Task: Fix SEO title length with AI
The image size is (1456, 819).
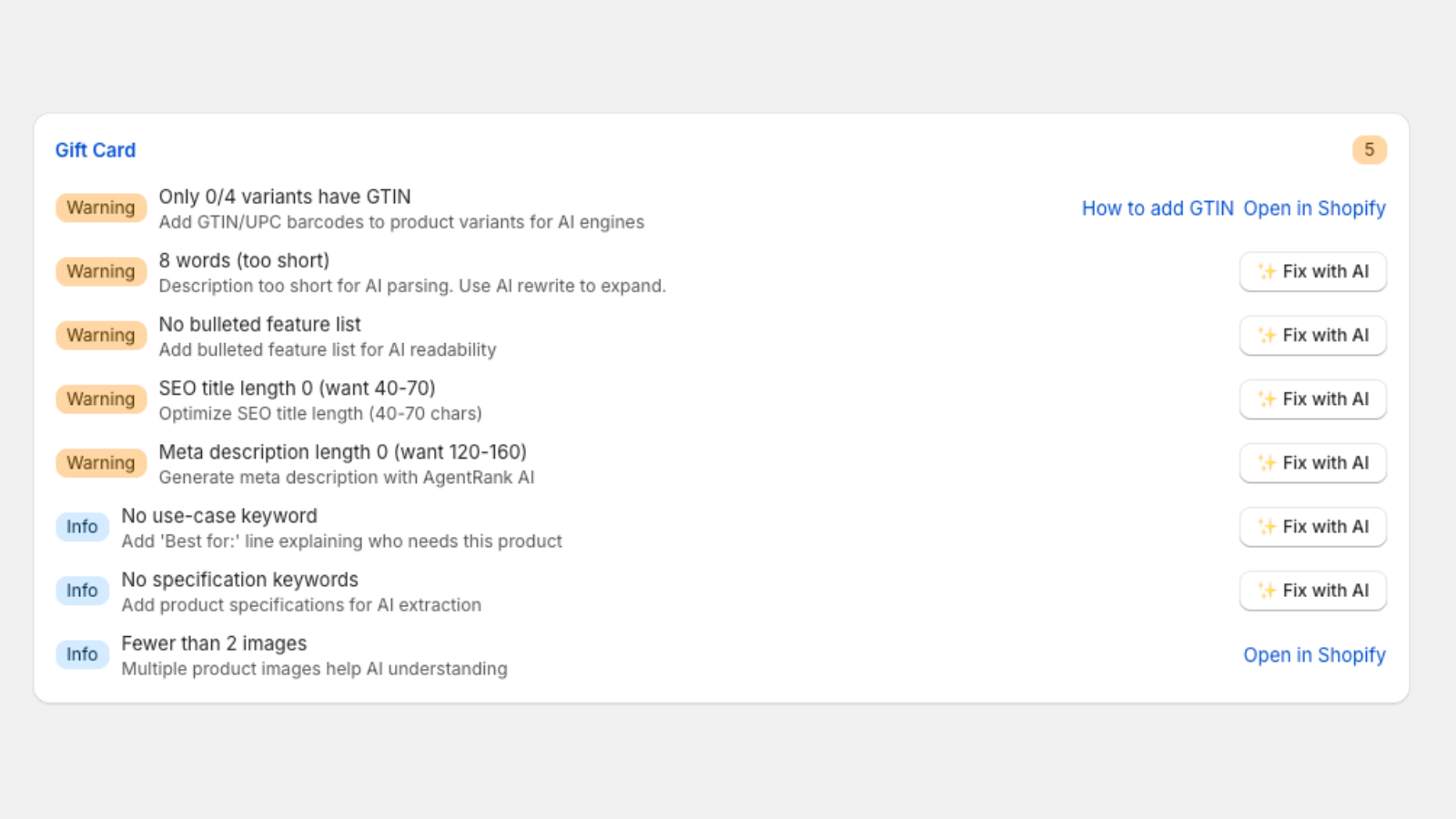Action: pos(1312,399)
